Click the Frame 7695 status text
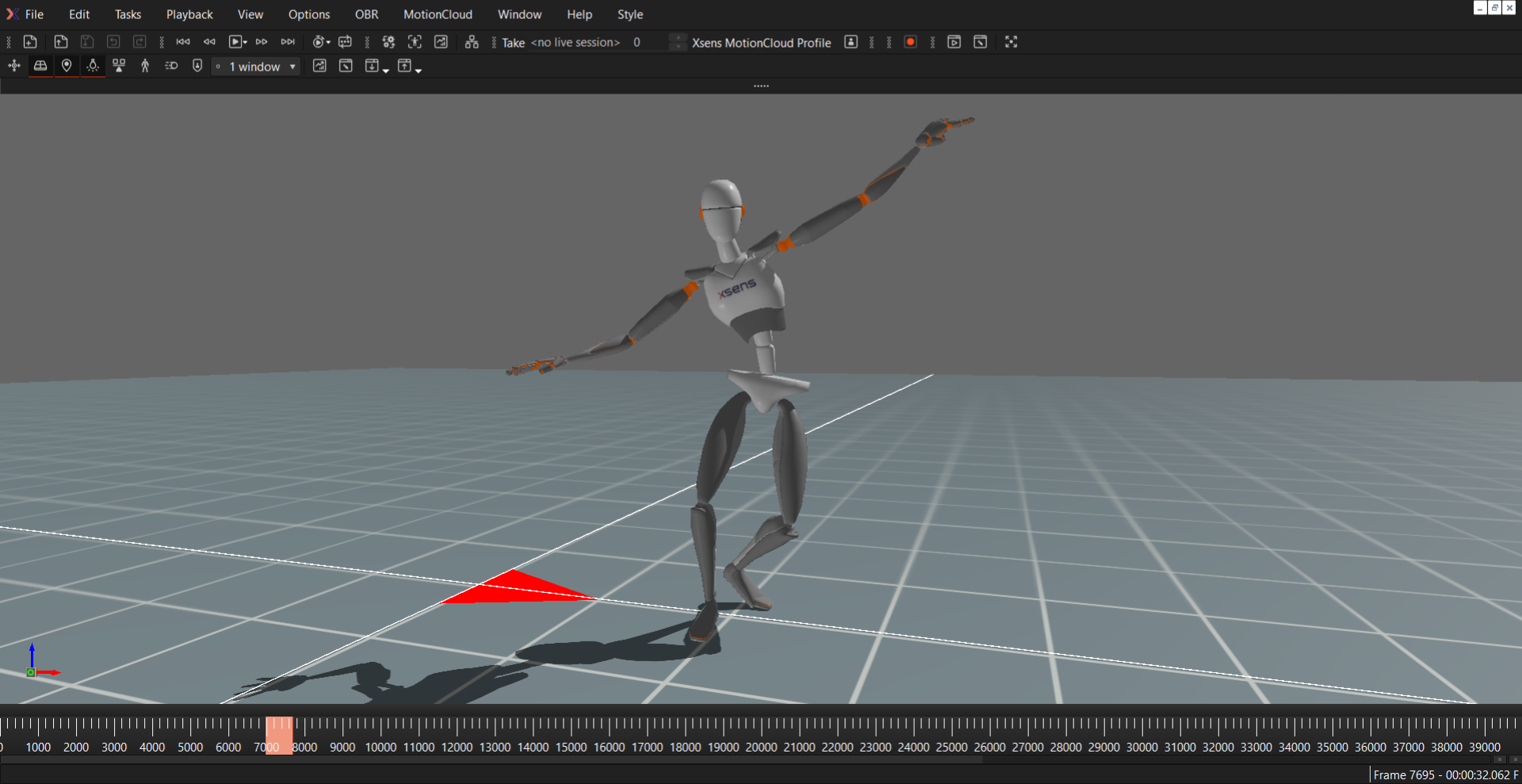Screen dimensions: 1522x784 tap(1445, 774)
